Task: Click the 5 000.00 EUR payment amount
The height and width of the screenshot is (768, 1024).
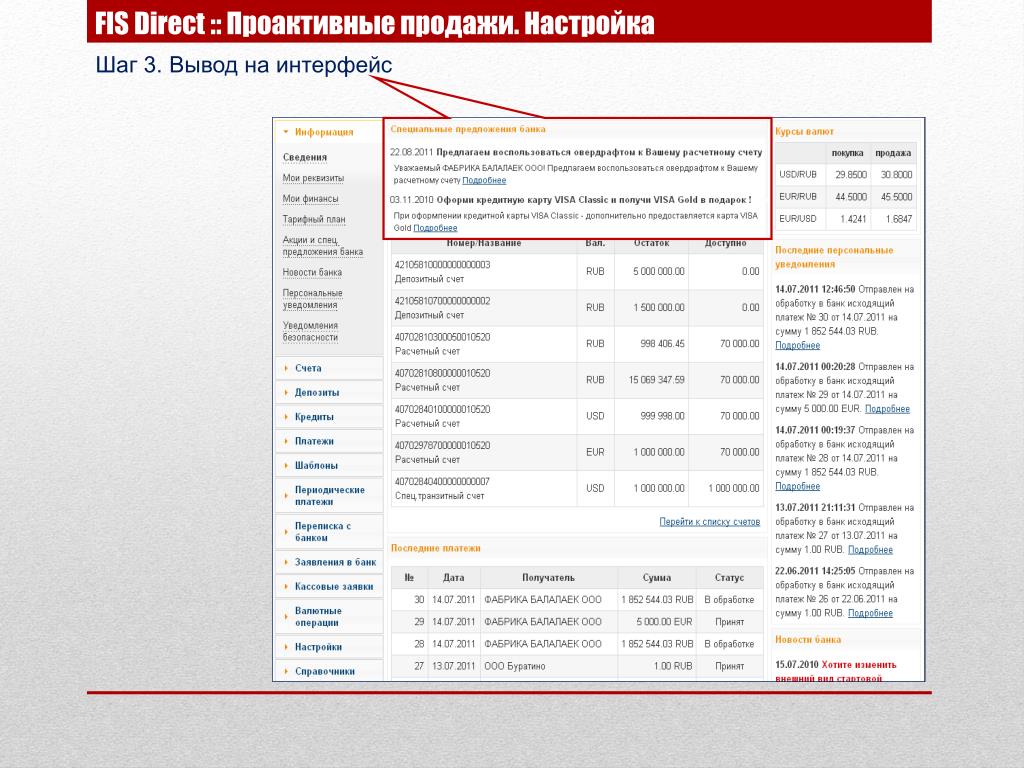Action: (x=664, y=622)
